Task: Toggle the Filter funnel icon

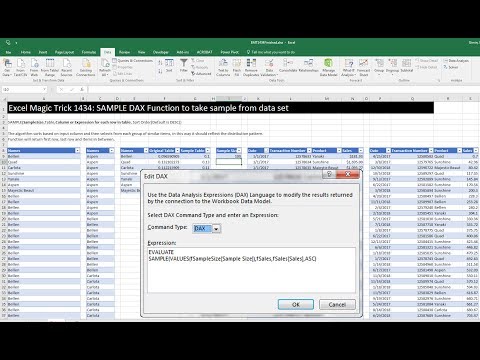Action: (184, 66)
